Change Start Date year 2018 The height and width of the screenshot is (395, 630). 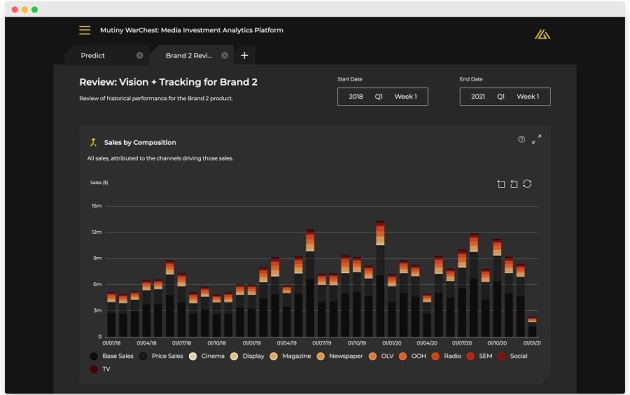click(x=356, y=96)
